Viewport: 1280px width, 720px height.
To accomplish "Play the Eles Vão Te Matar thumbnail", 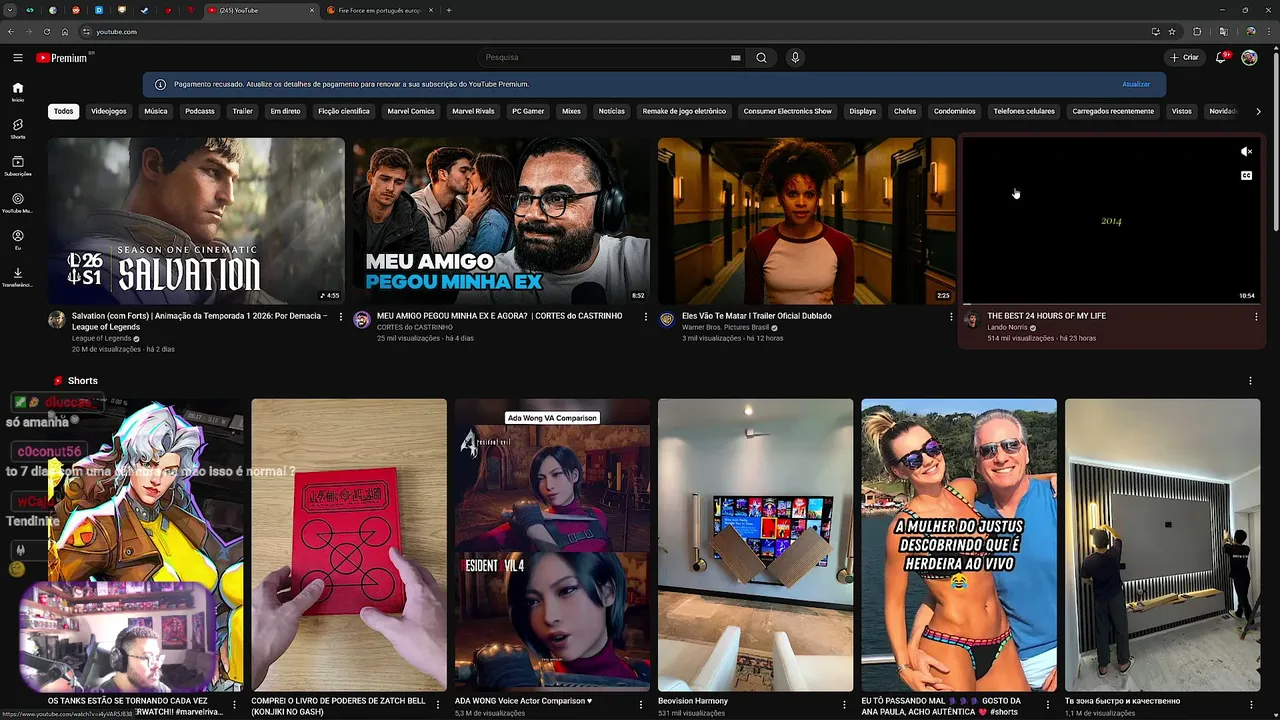I will (806, 221).
